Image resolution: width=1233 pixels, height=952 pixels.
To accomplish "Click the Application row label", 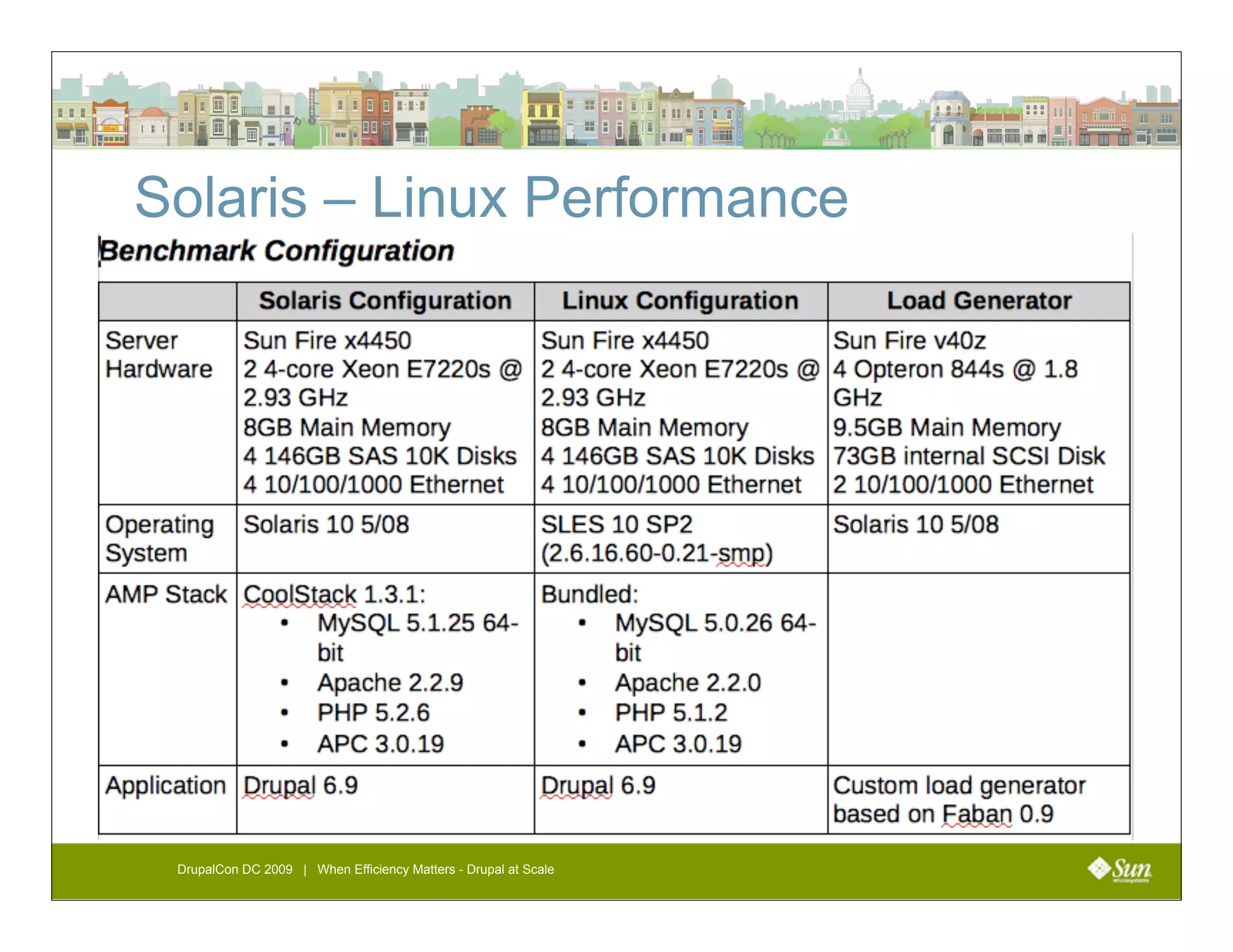I will tap(165, 785).
